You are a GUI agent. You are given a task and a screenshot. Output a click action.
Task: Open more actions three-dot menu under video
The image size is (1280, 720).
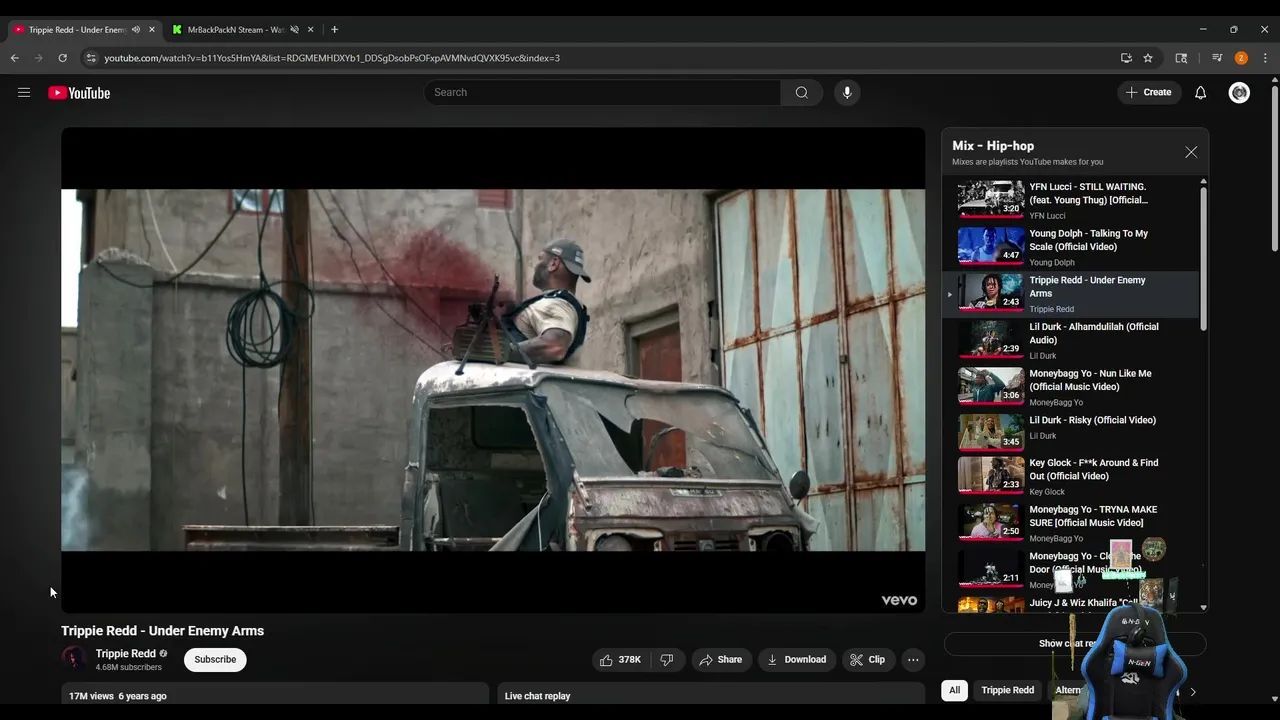click(913, 660)
